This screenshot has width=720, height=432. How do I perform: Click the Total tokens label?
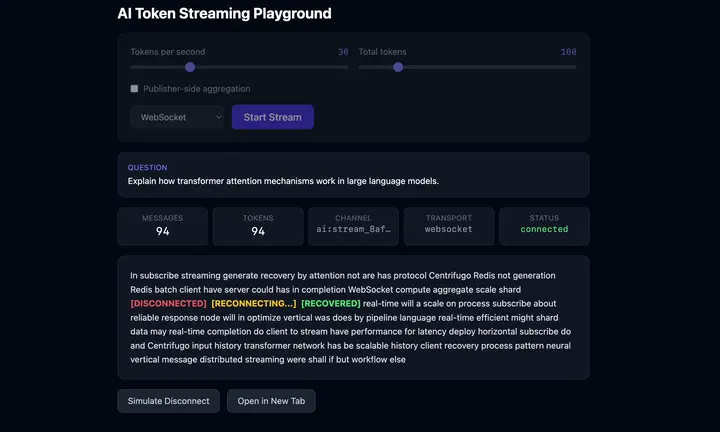(x=382, y=52)
